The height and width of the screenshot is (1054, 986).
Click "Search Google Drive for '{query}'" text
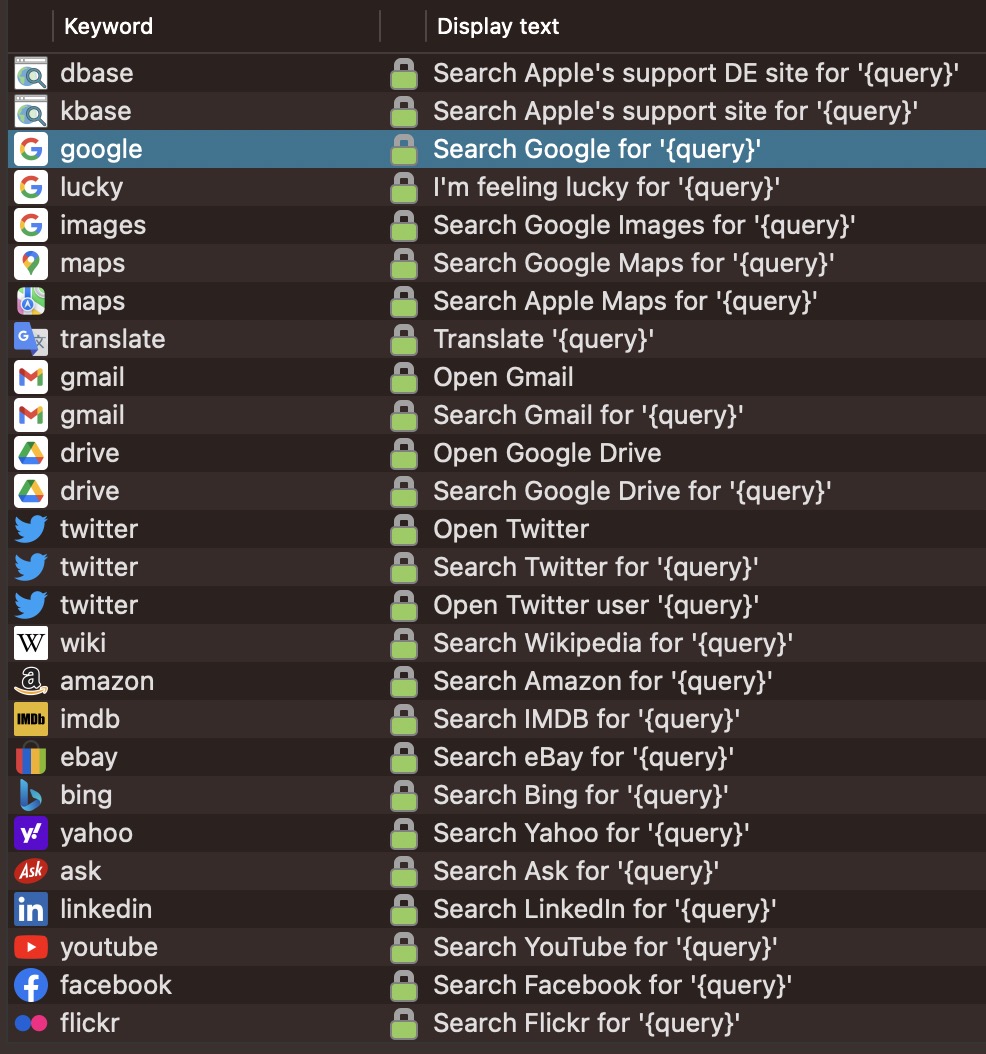(x=632, y=491)
